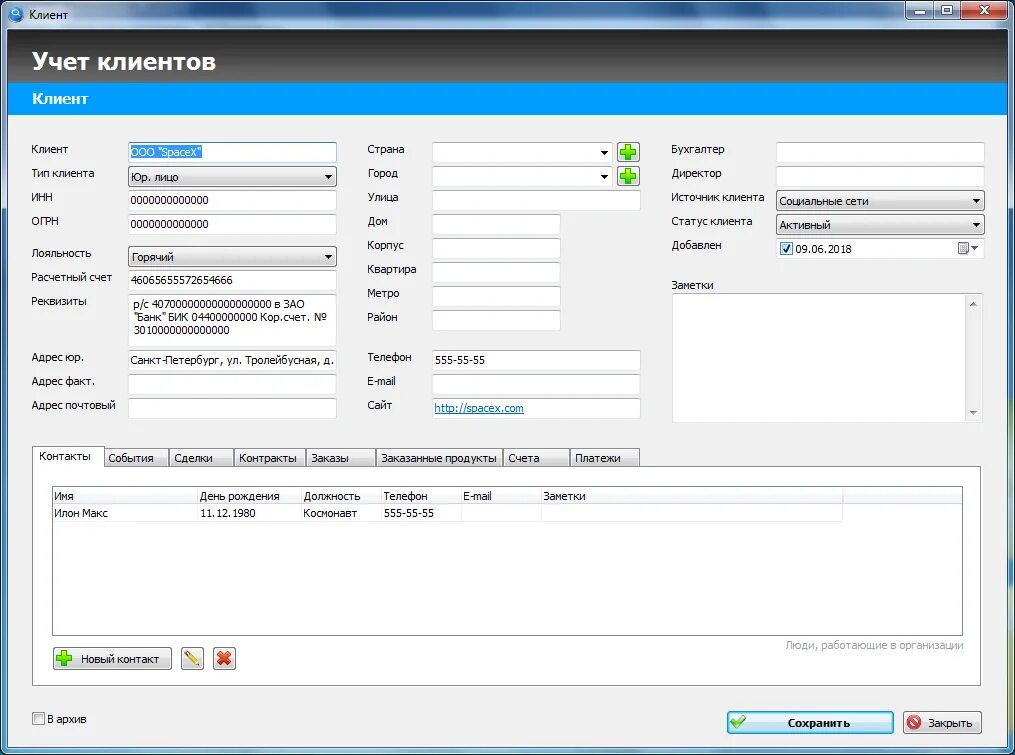Screen dimensions: 1015x755
Task: Toggle the В архив checkbox
Action: (x=38, y=719)
